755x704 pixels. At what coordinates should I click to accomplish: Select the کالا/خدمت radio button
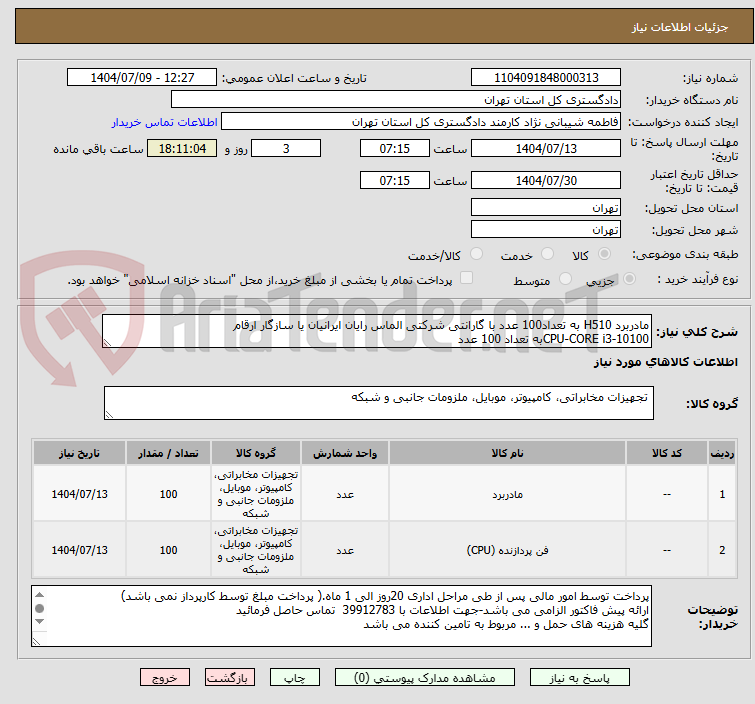(476, 254)
